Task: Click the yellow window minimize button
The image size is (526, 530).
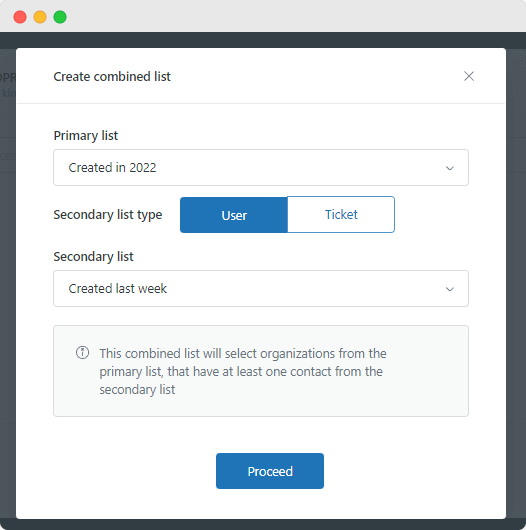Action: [x=40, y=17]
